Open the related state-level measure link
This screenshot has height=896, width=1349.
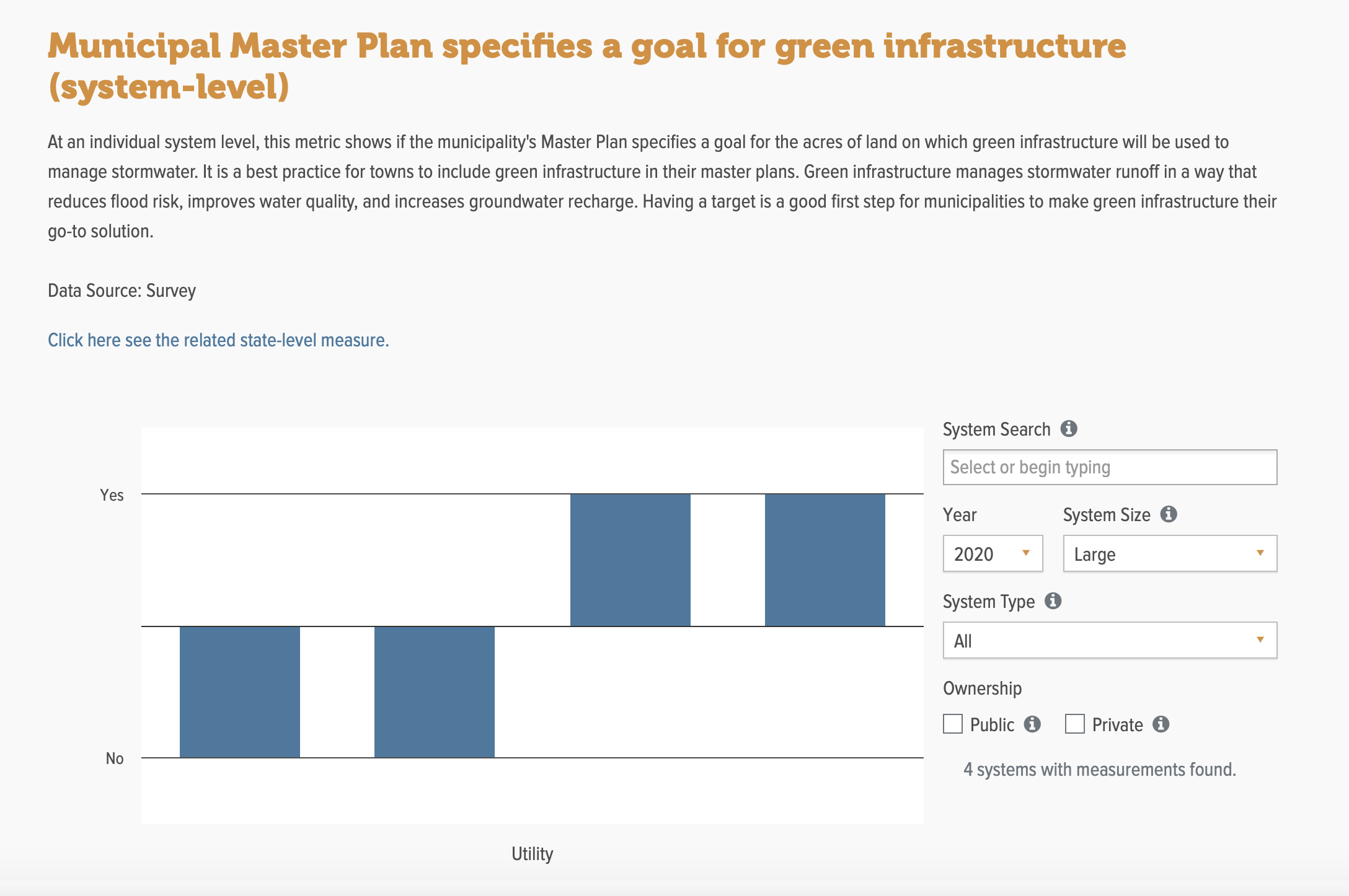[x=218, y=340]
